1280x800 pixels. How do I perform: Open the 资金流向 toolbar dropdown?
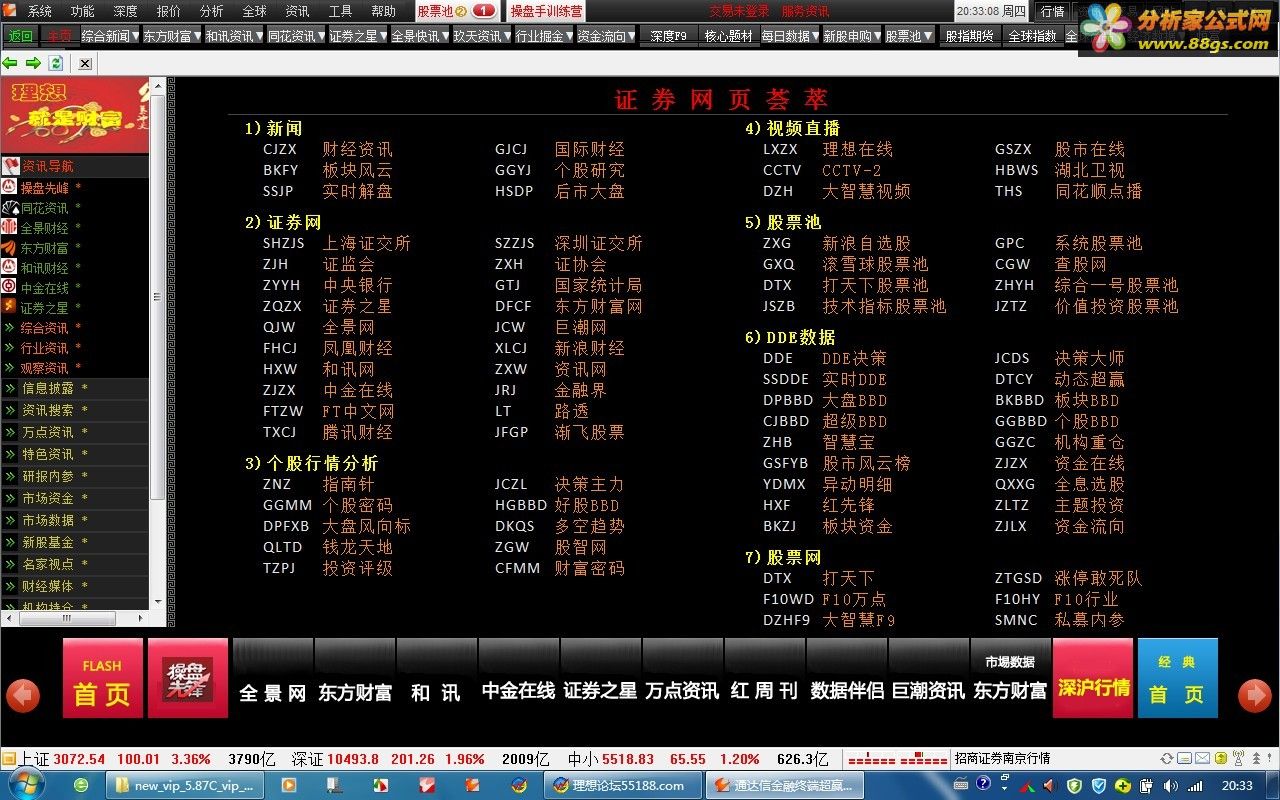tap(604, 35)
